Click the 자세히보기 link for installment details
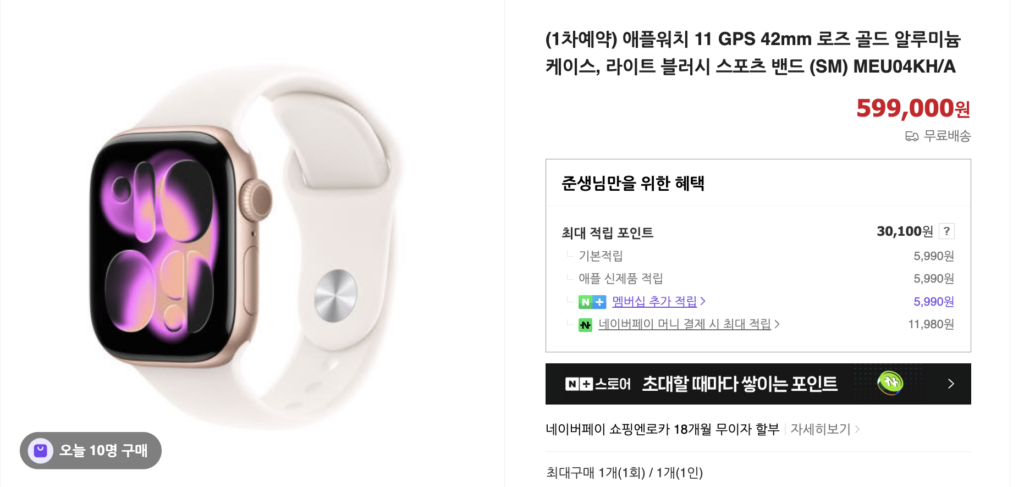The width and height of the screenshot is (1024, 487). tap(821, 430)
